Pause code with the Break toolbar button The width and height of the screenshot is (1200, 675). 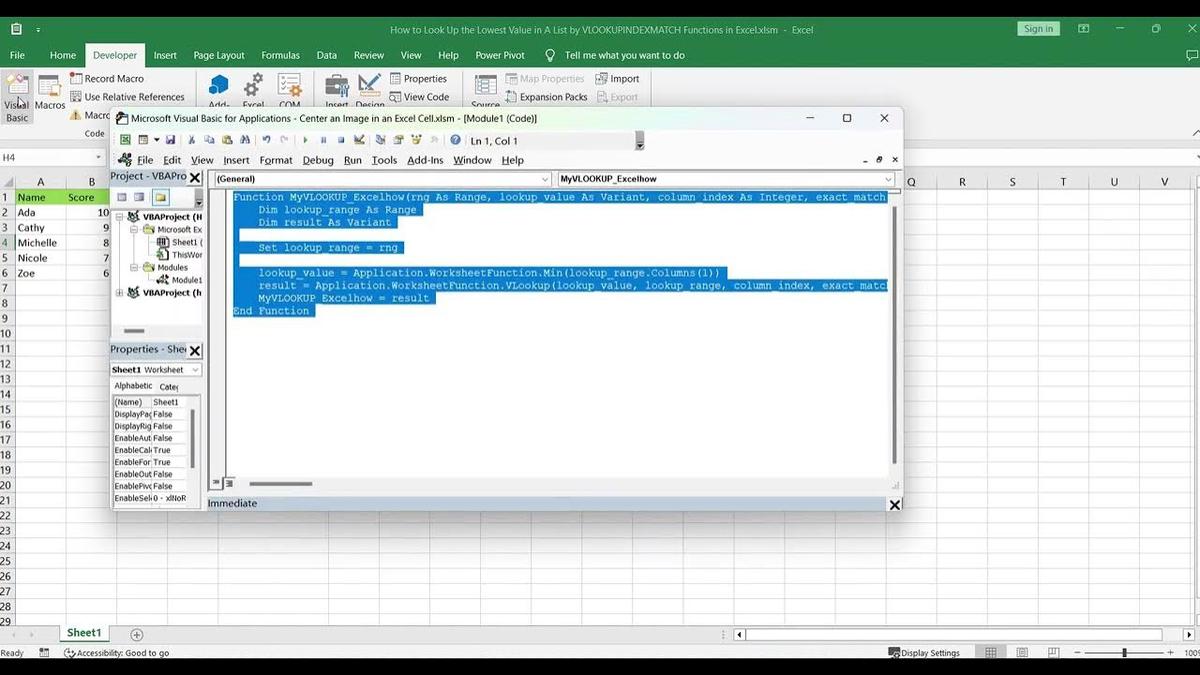[322, 139]
